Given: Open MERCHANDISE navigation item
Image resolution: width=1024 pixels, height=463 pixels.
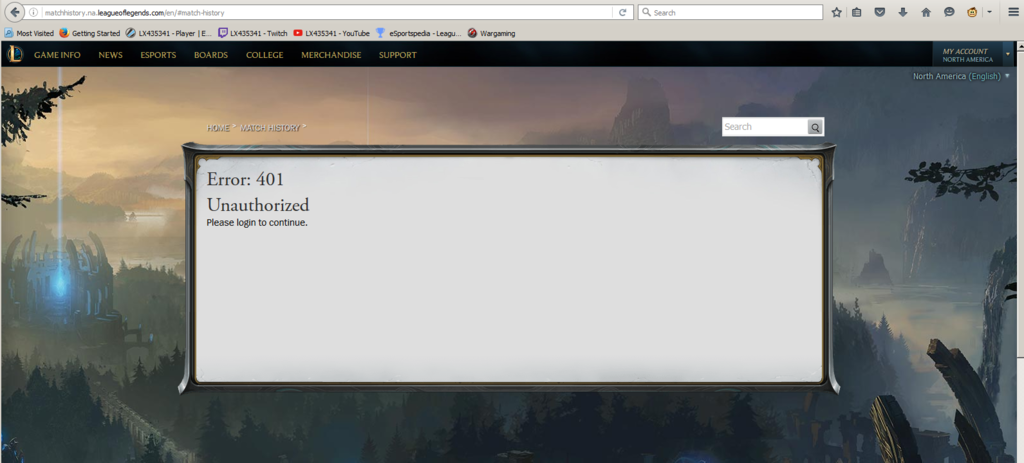Looking at the screenshot, I should (331, 55).
